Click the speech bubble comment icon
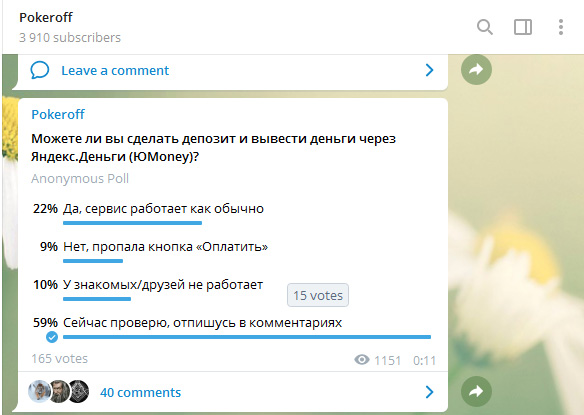 point(39,70)
